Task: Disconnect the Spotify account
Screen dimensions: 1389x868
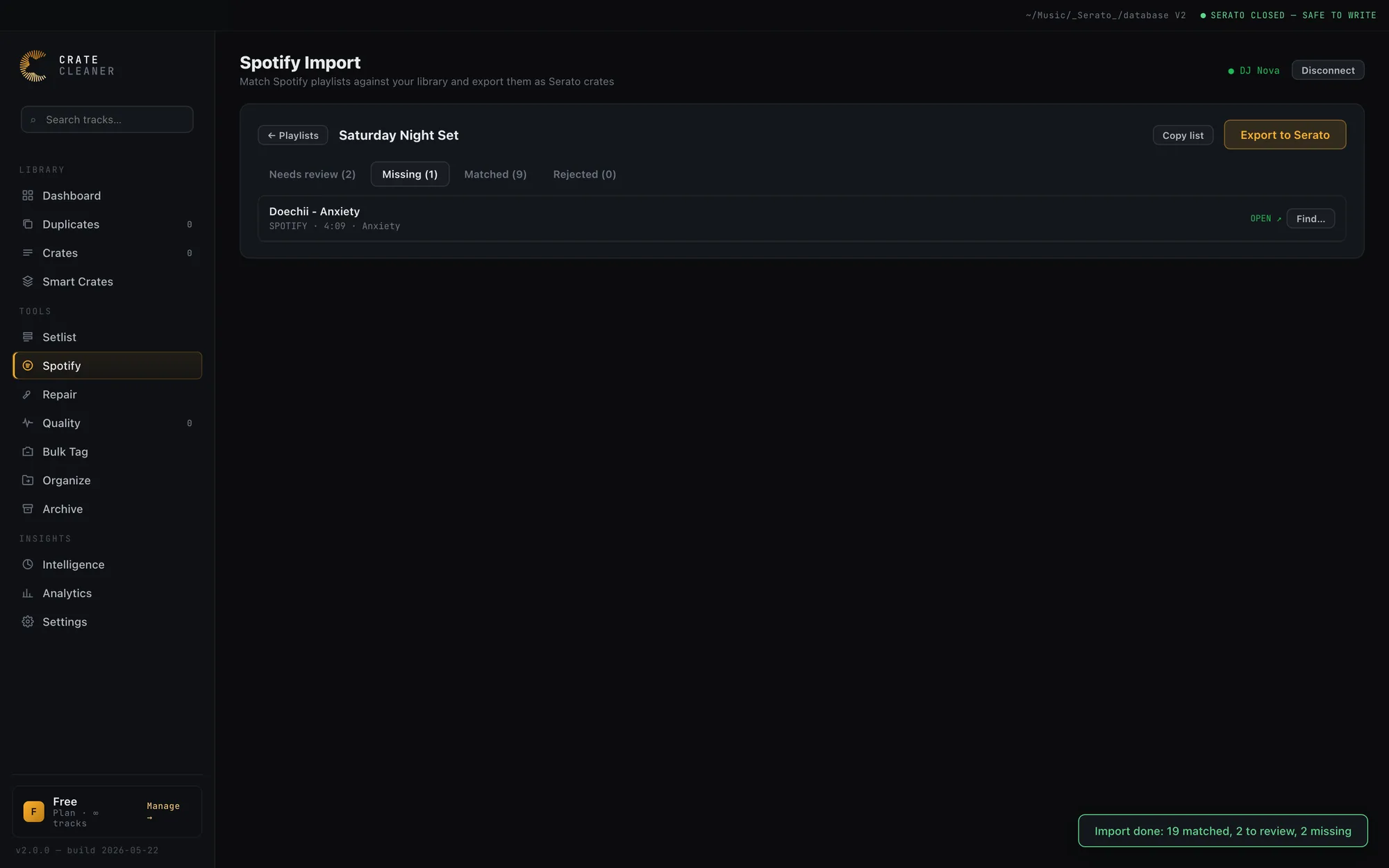Action: click(1328, 70)
